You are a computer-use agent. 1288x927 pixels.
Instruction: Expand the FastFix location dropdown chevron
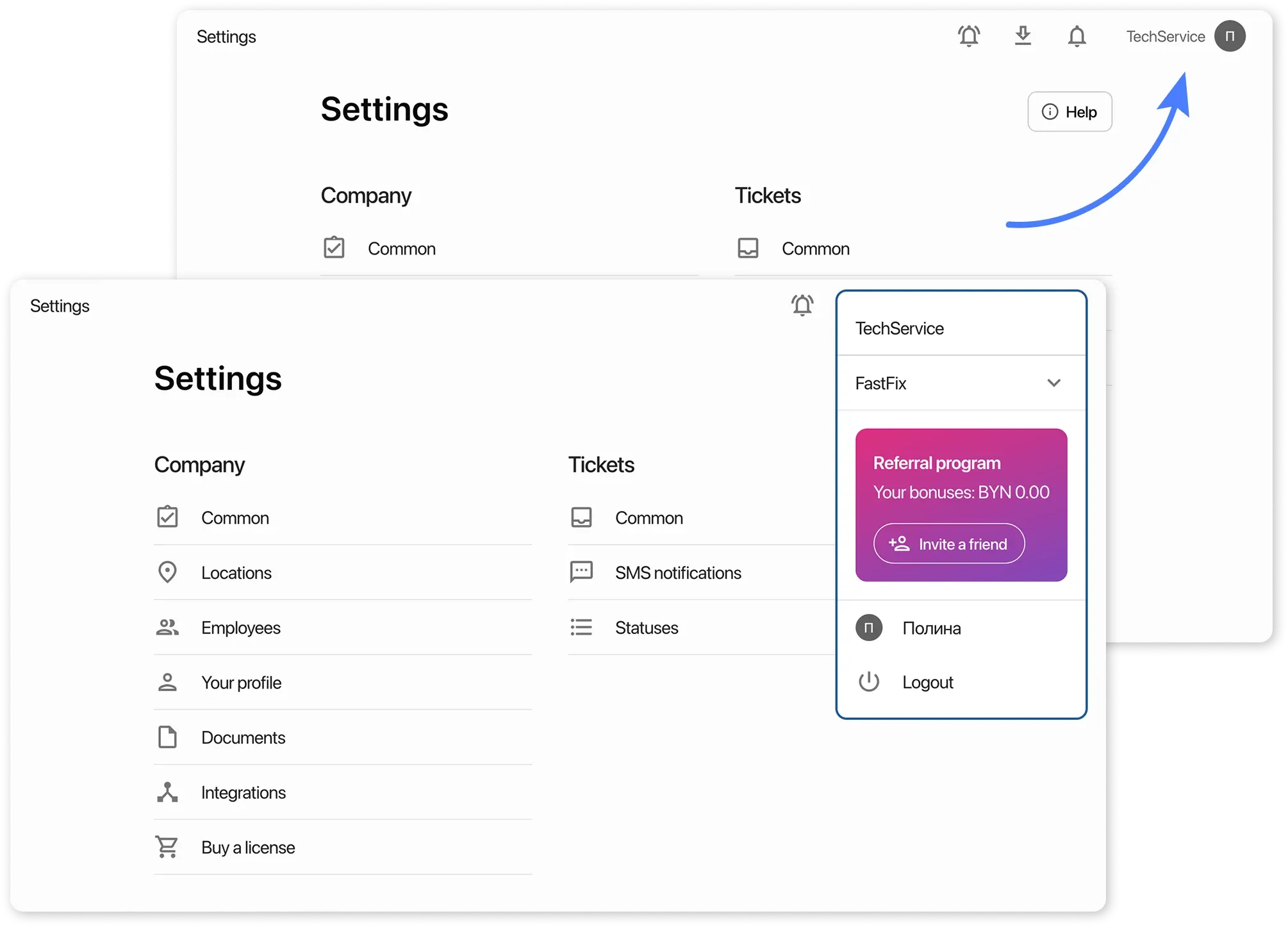[x=1053, y=383]
